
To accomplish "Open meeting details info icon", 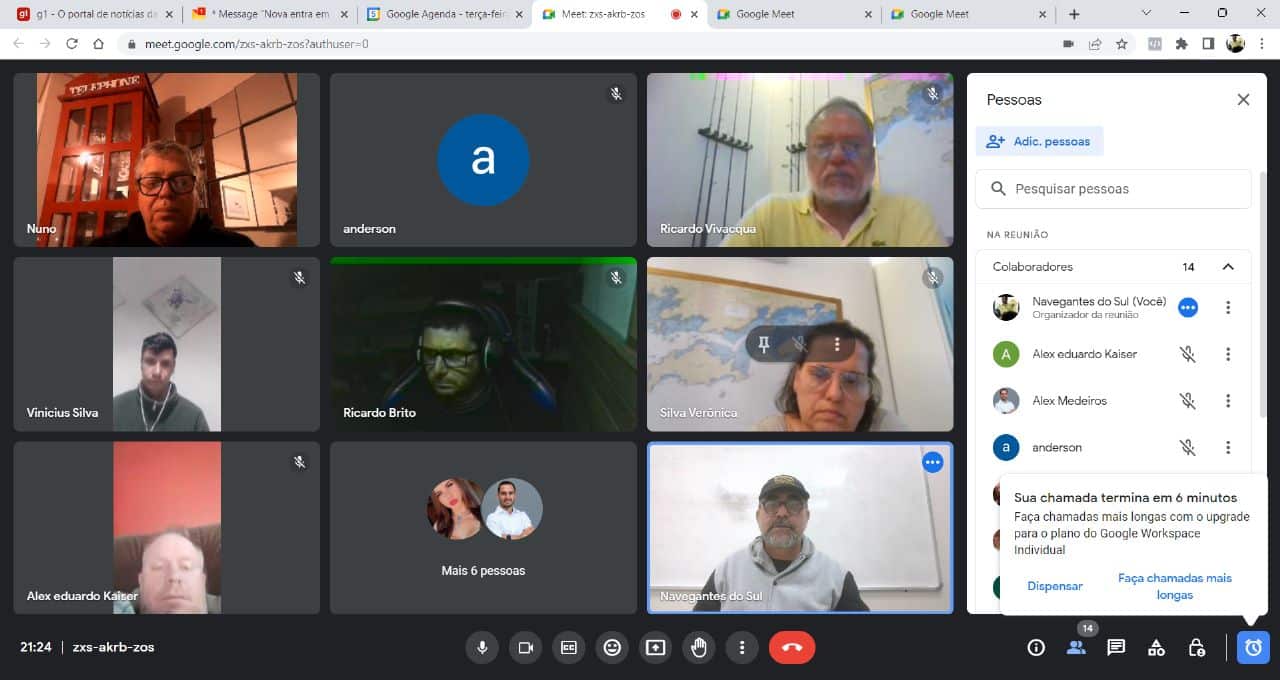I will click(x=1036, y=647).
